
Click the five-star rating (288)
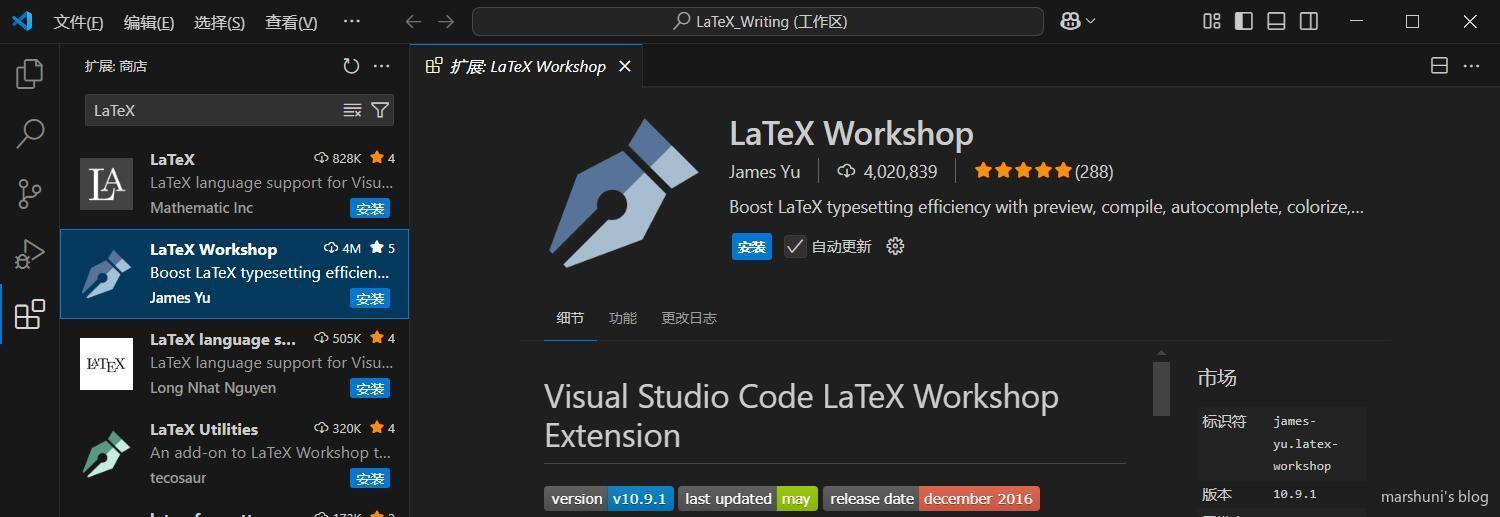point(1044,171)
